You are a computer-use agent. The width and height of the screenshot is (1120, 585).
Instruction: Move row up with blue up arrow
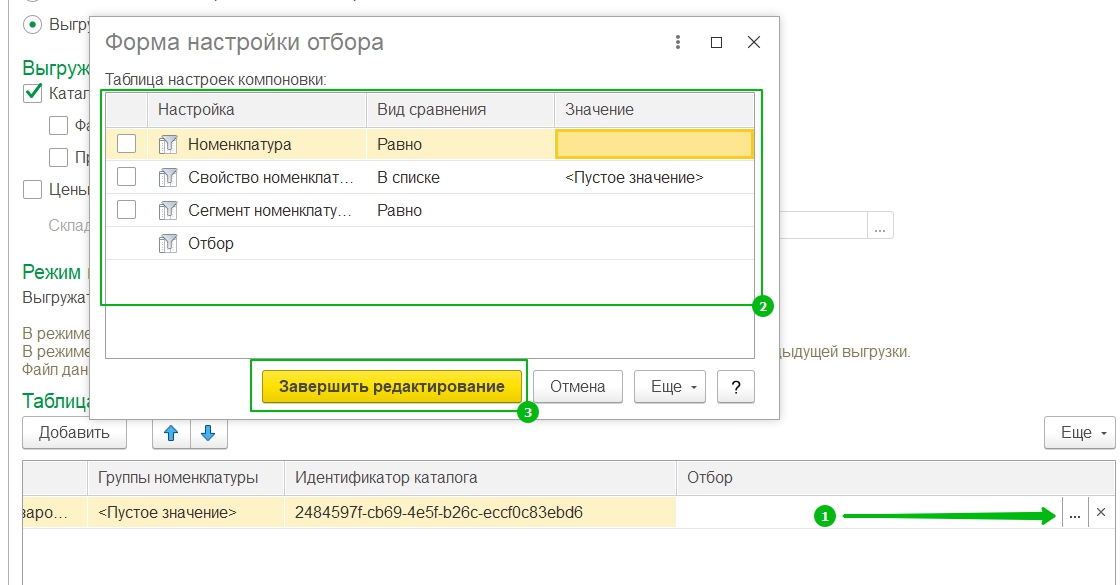pyautogui.click(x=171, y=433)
